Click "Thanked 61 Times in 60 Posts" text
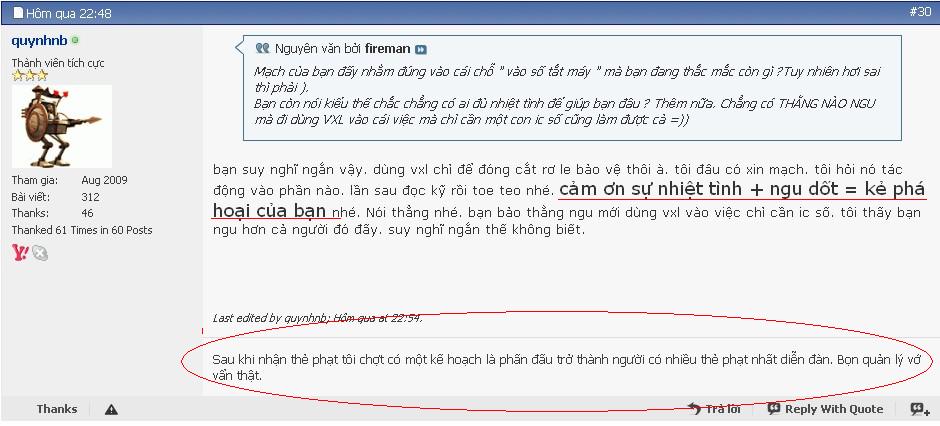940x426 pixels. tap(82, 230)
